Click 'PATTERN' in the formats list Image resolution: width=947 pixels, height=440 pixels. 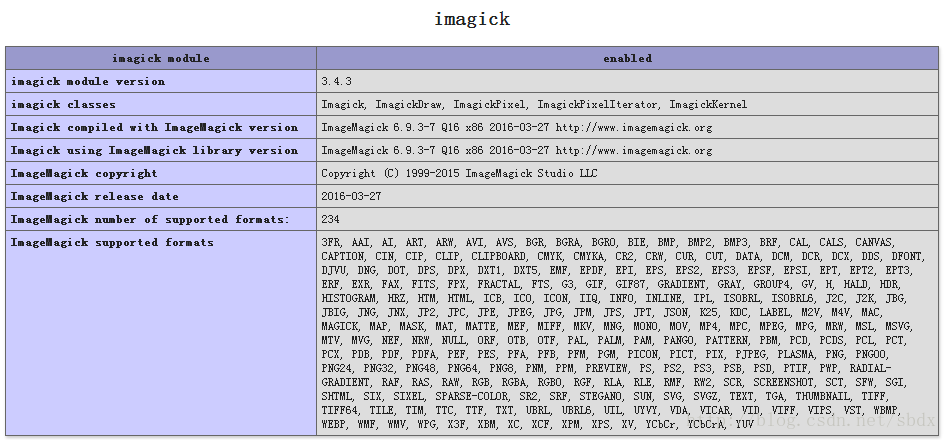tap(726, 340)
